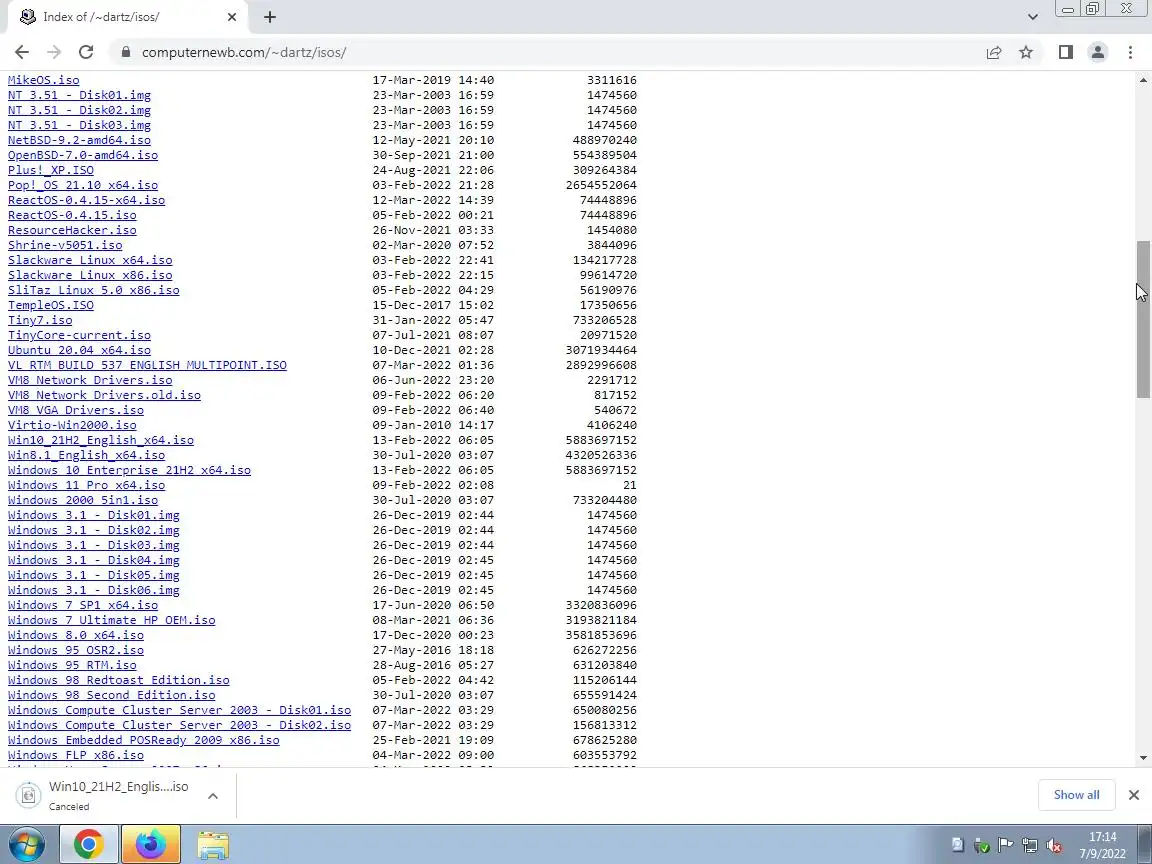Download Windows 7 SP1 x64.iso

(83, 605)
